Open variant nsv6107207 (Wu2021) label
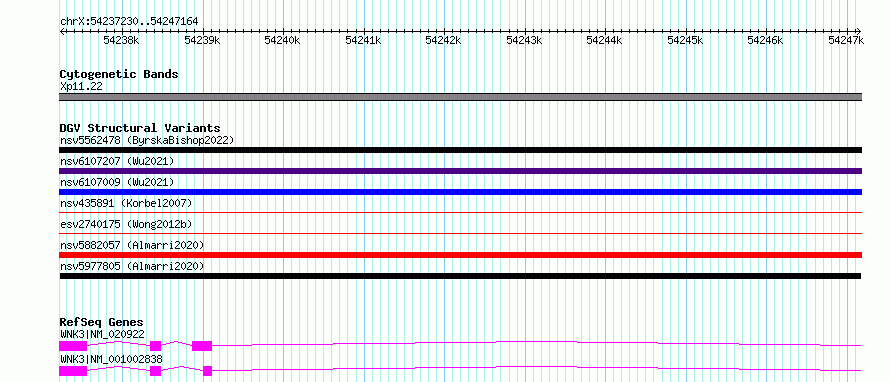The width and height of the screenshot is (890, 382). [117, 161]
